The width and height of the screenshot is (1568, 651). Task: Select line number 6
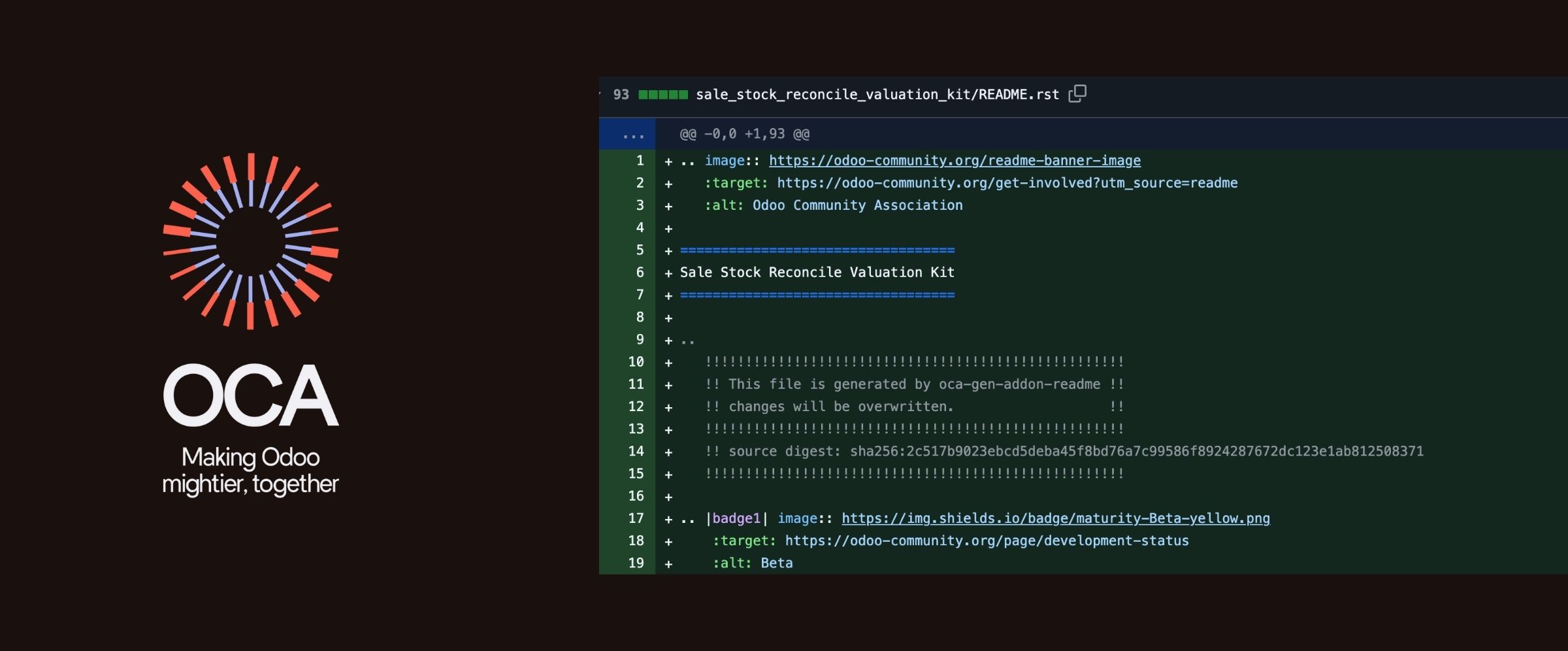point(640,273)
